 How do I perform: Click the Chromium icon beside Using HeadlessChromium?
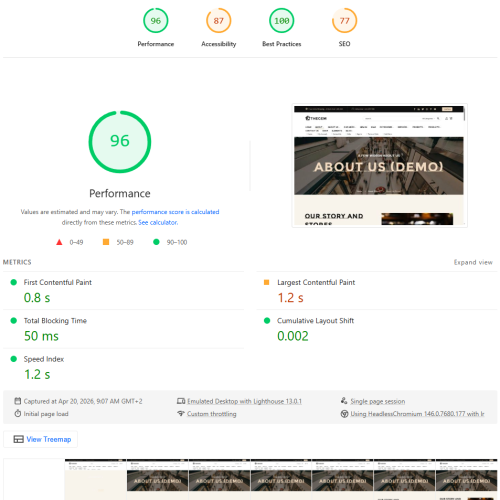[344, 414]
